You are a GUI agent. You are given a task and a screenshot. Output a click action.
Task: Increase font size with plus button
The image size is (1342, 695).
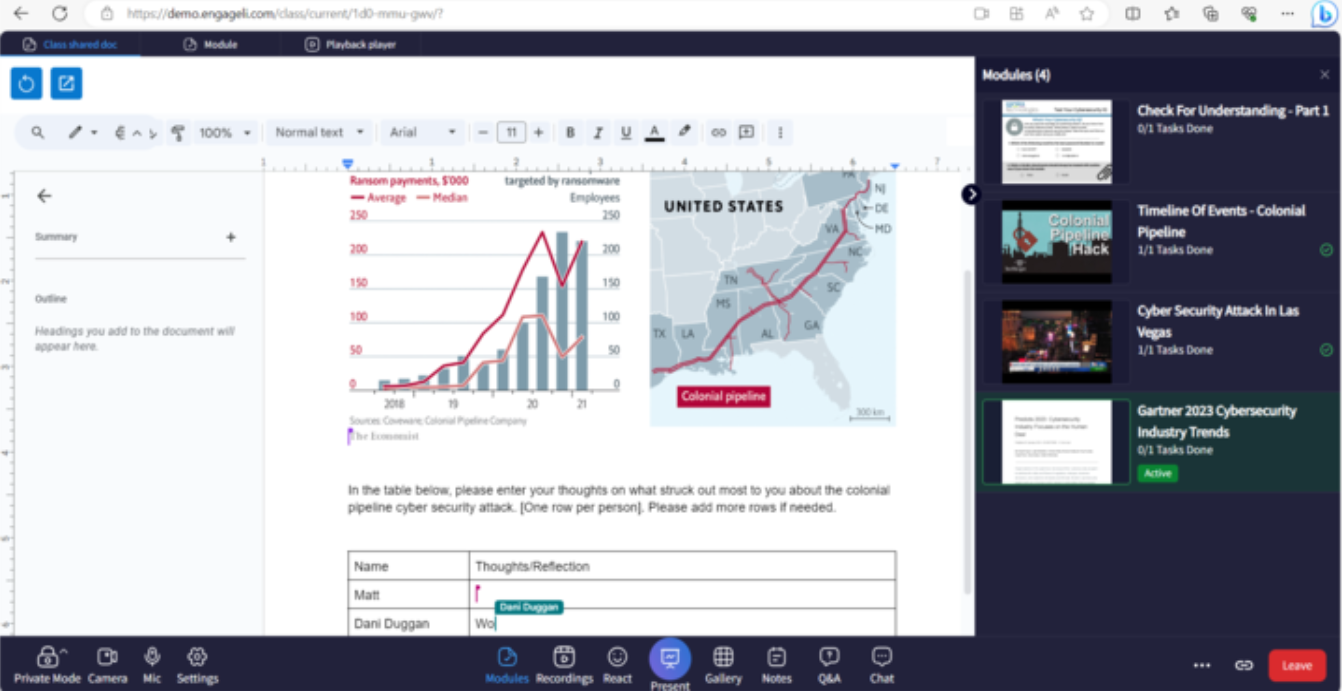[538, 132]
